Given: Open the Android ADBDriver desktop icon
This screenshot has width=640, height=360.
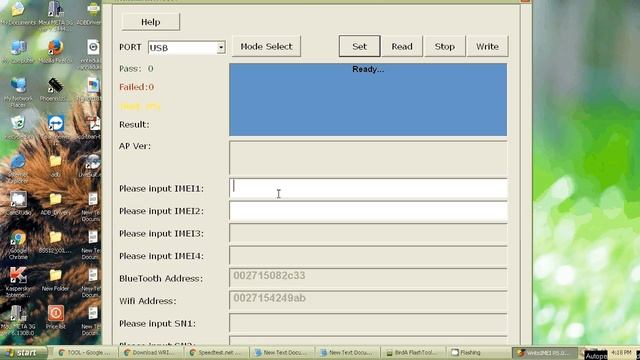Looking at the screenshot, I should coord(91,14).
